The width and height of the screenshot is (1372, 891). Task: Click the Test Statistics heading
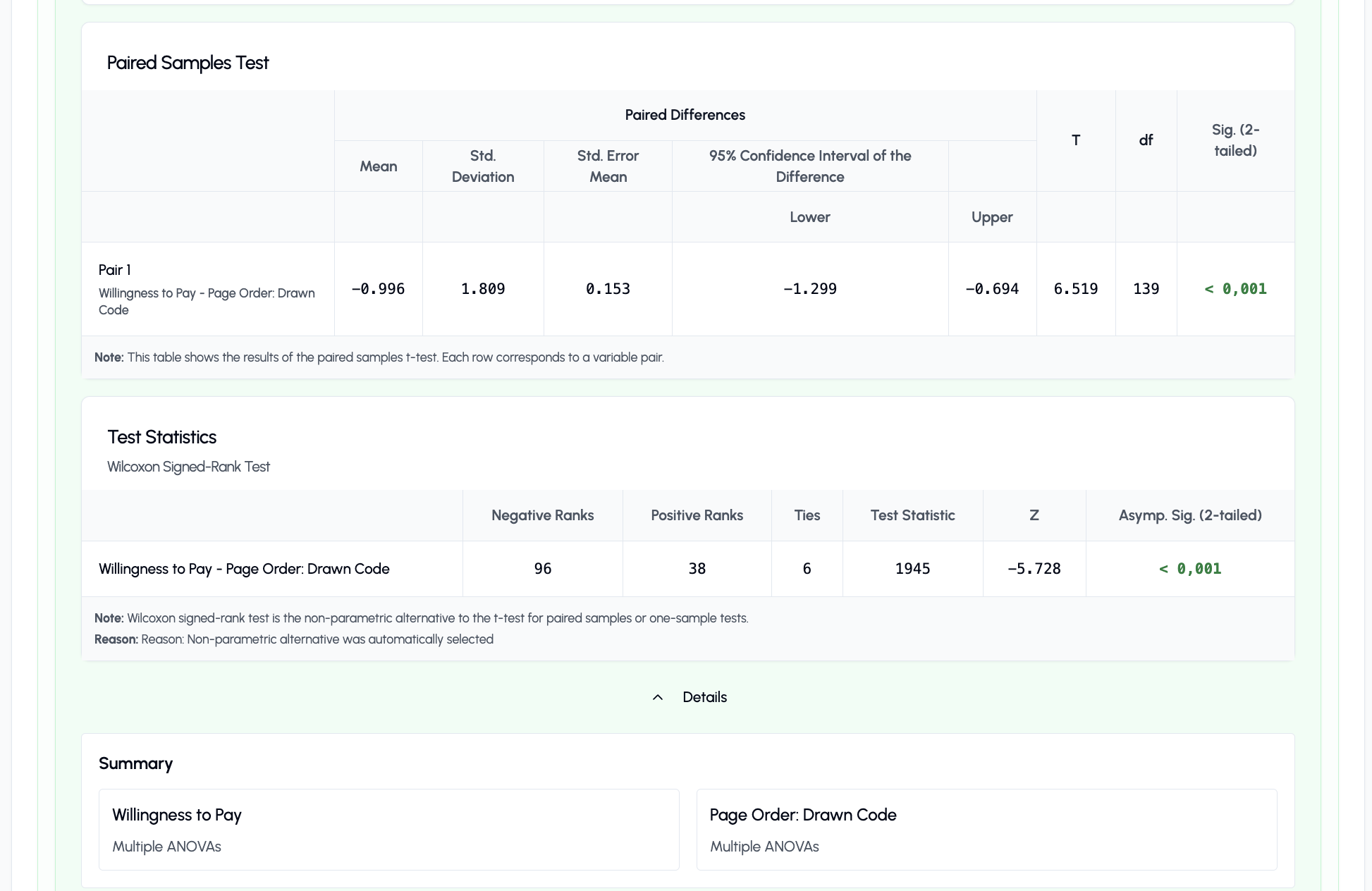pos(161,437)
